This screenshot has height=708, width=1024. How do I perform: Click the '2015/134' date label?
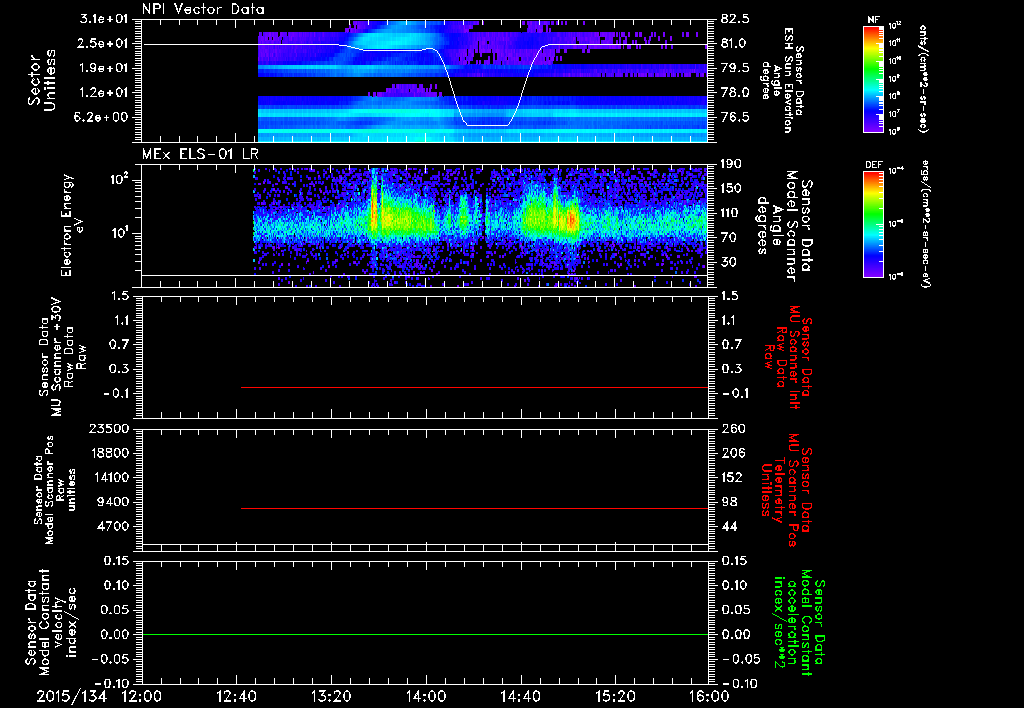(x=71, y=696)
